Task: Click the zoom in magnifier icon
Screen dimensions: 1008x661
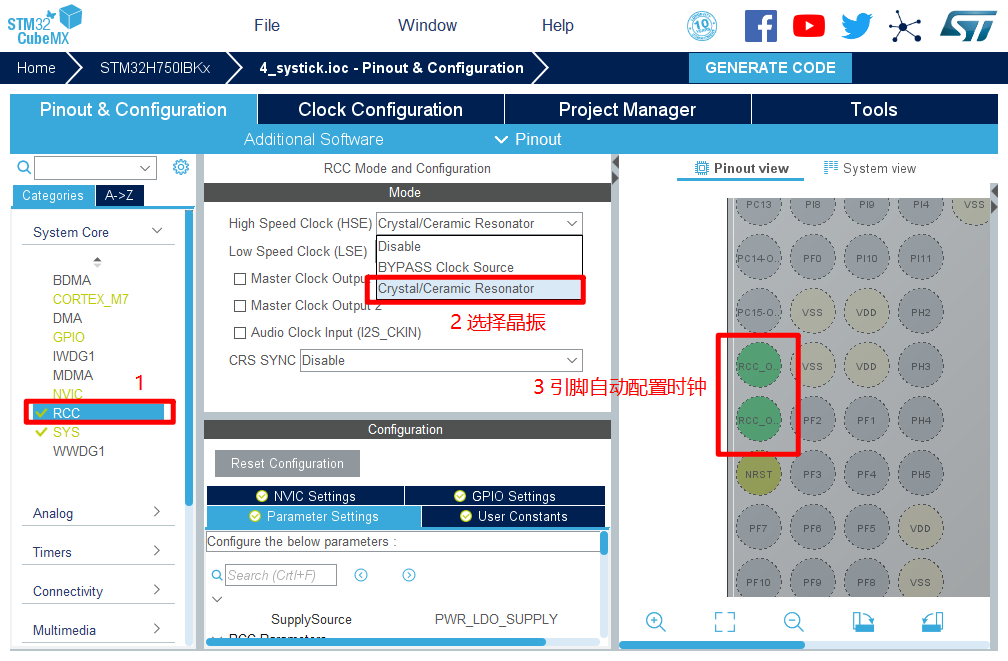Action: click(x=656, y=622)
